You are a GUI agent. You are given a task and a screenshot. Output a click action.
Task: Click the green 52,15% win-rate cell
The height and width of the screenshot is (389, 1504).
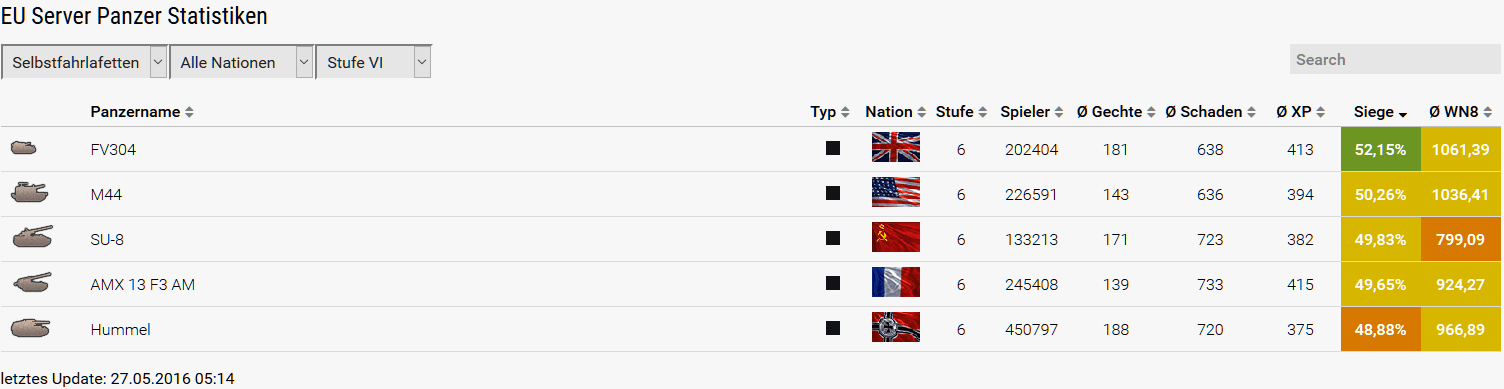[x=1380, y=149]
